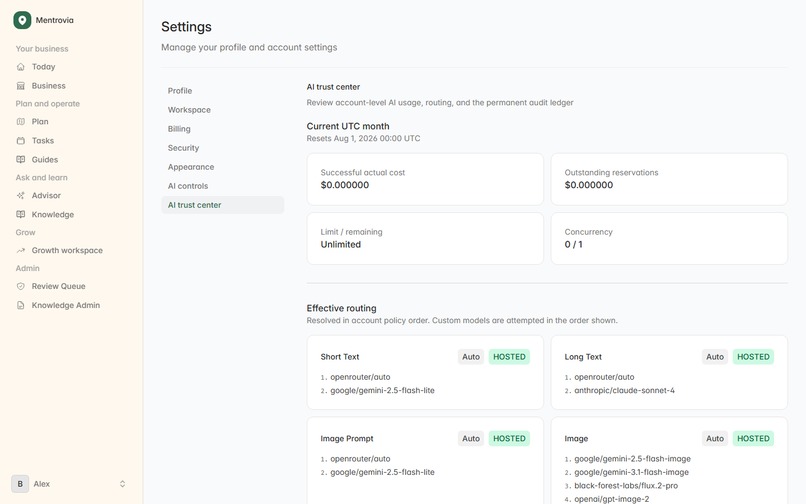Click openrouter/auto in the Image Prompt card
This screenshot has width=806, height=504.
point(360,459)
